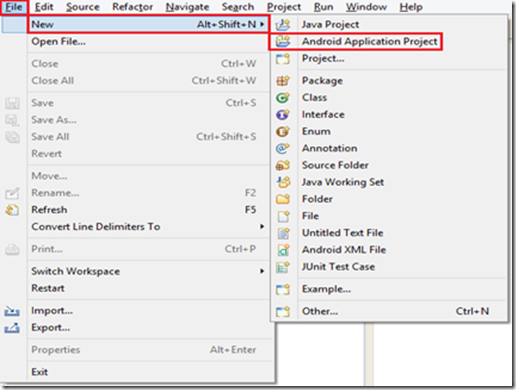The height and width of the screenshot is (390, 516).
Task: Choose Untitled Text File entry
Action: click(x=389, y=233)
